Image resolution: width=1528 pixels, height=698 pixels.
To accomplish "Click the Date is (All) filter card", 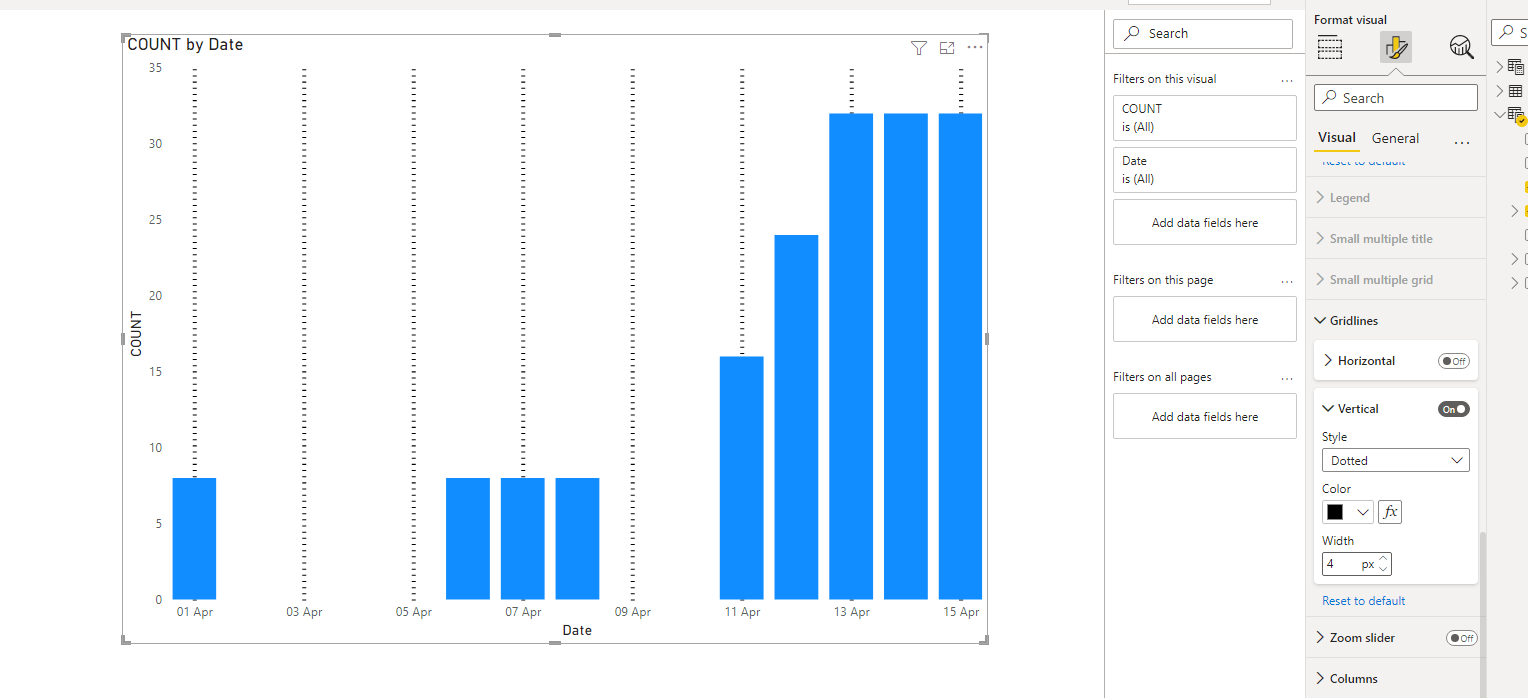I will click(1204, 170).
